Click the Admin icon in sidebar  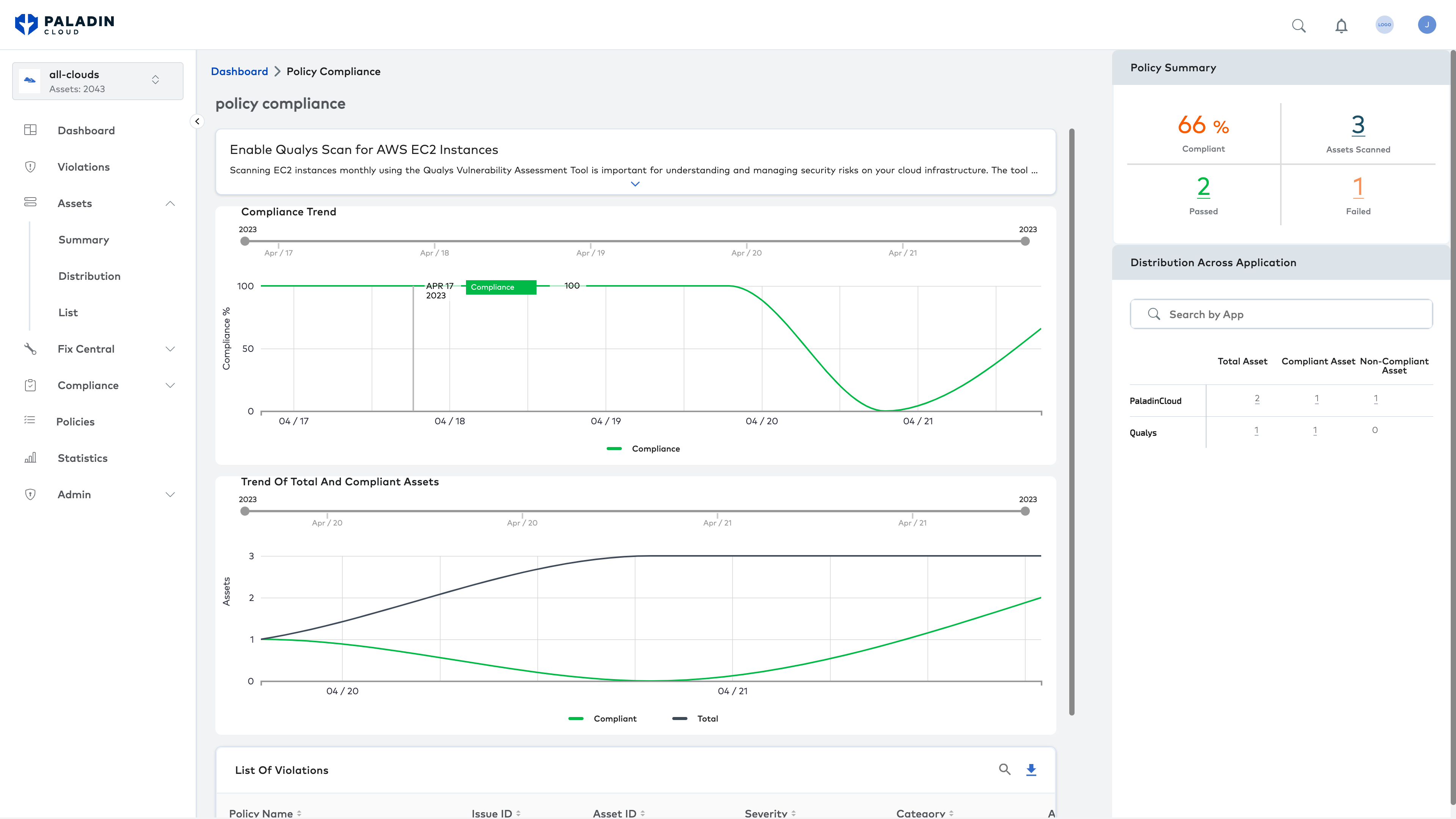point(30,494)
